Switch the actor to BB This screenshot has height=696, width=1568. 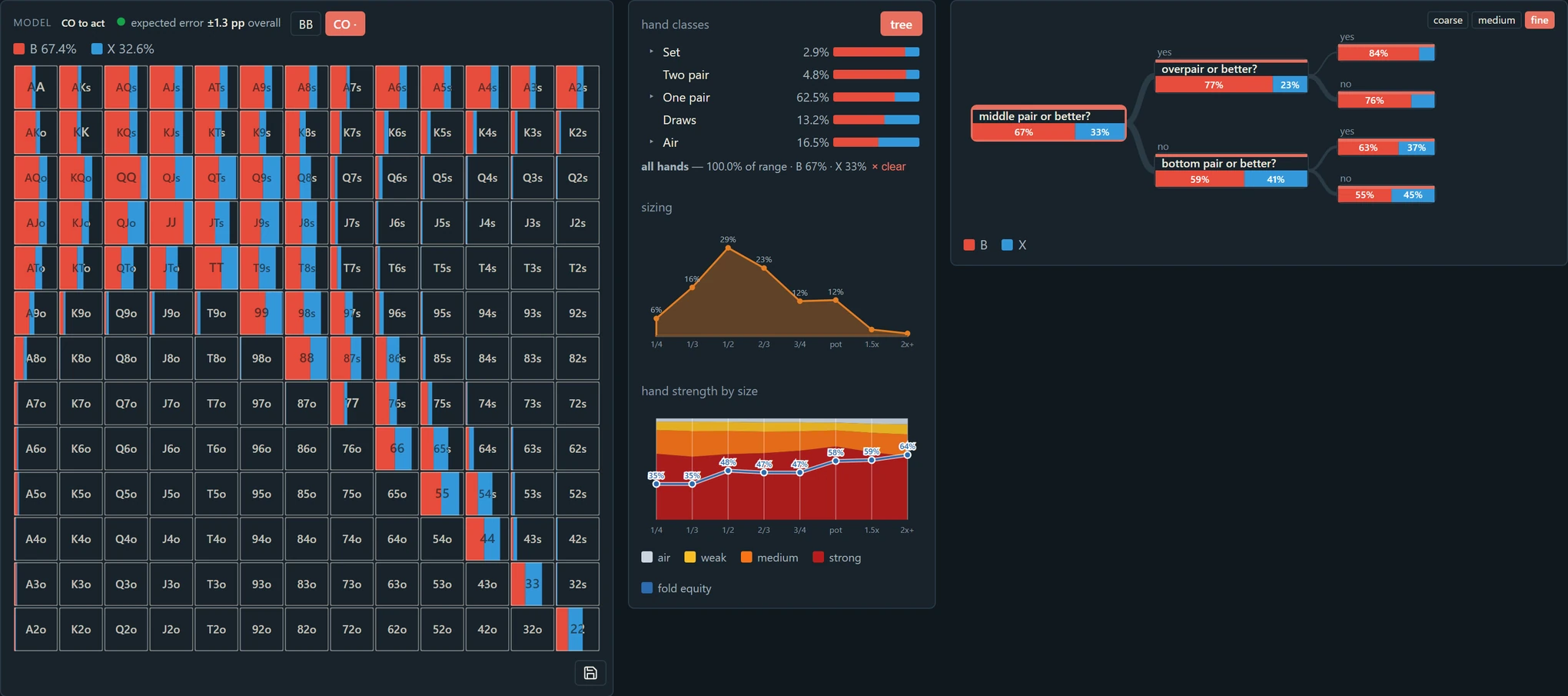coord(306,24)
